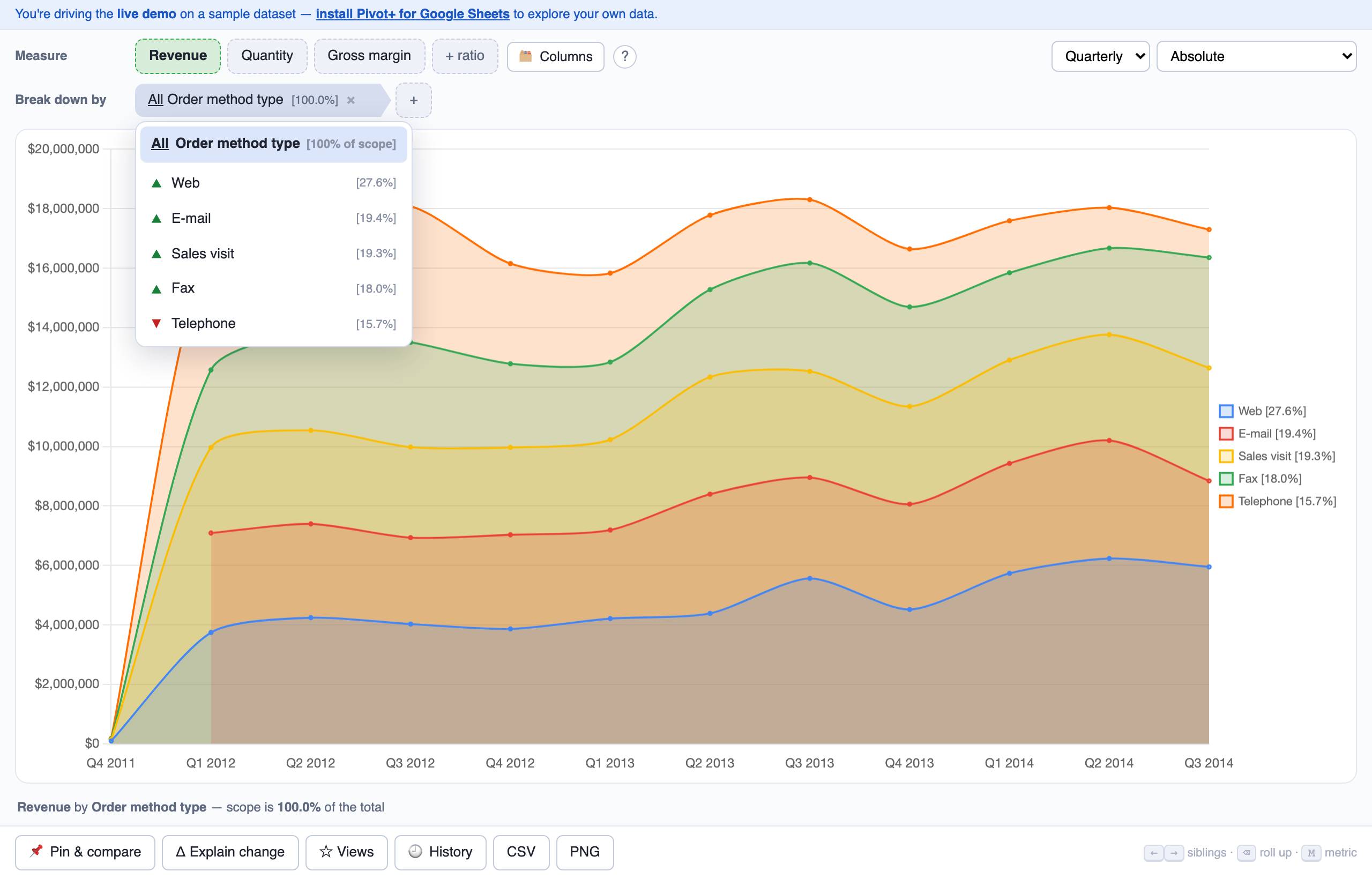1372x879 pixels.
Task: Click the Columns folder icon
Action: (526, 56)
